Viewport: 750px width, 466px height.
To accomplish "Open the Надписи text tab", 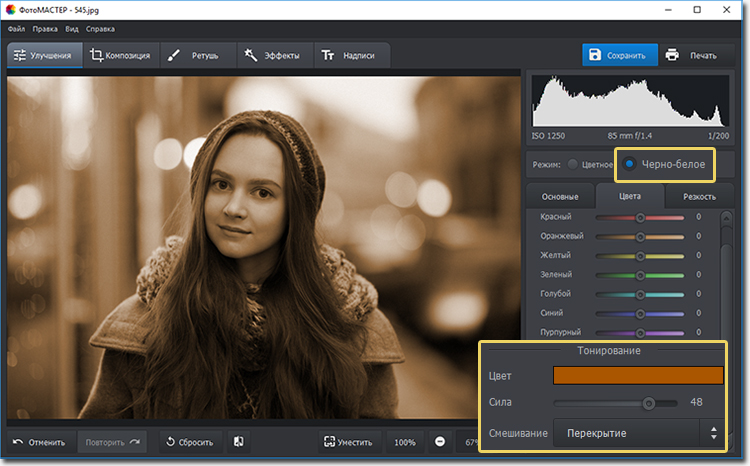I will click(351, 55).
